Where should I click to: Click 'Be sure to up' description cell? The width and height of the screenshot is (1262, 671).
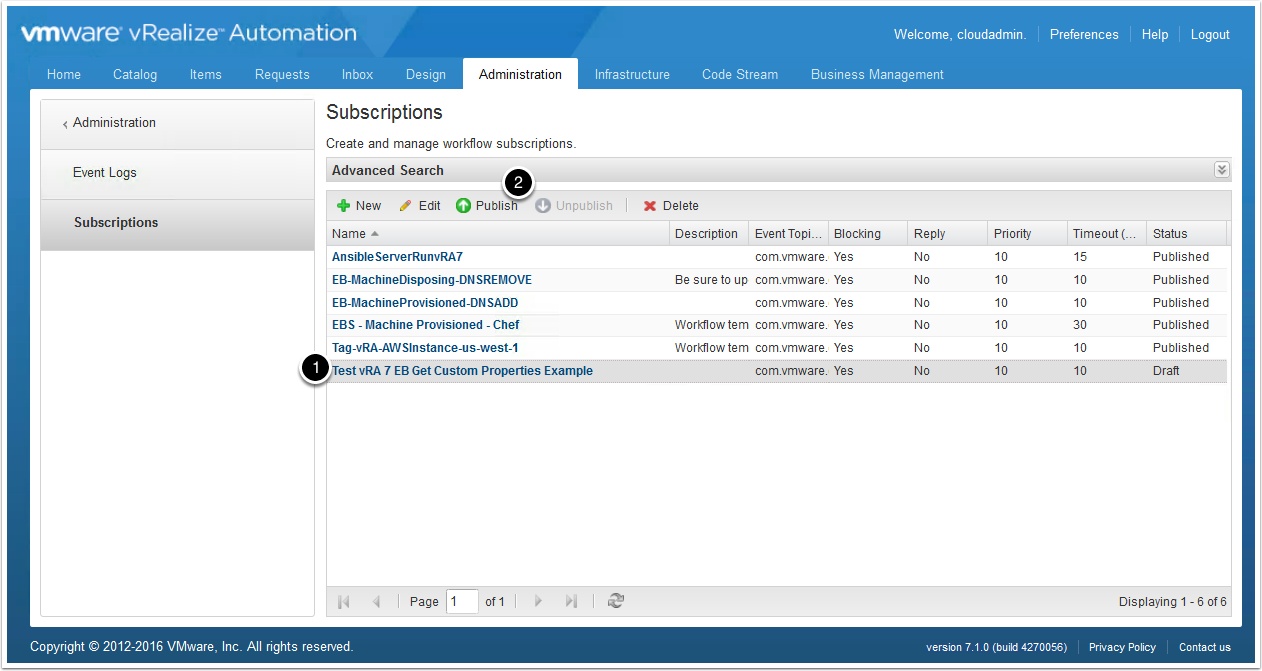[x=711, y=280]
